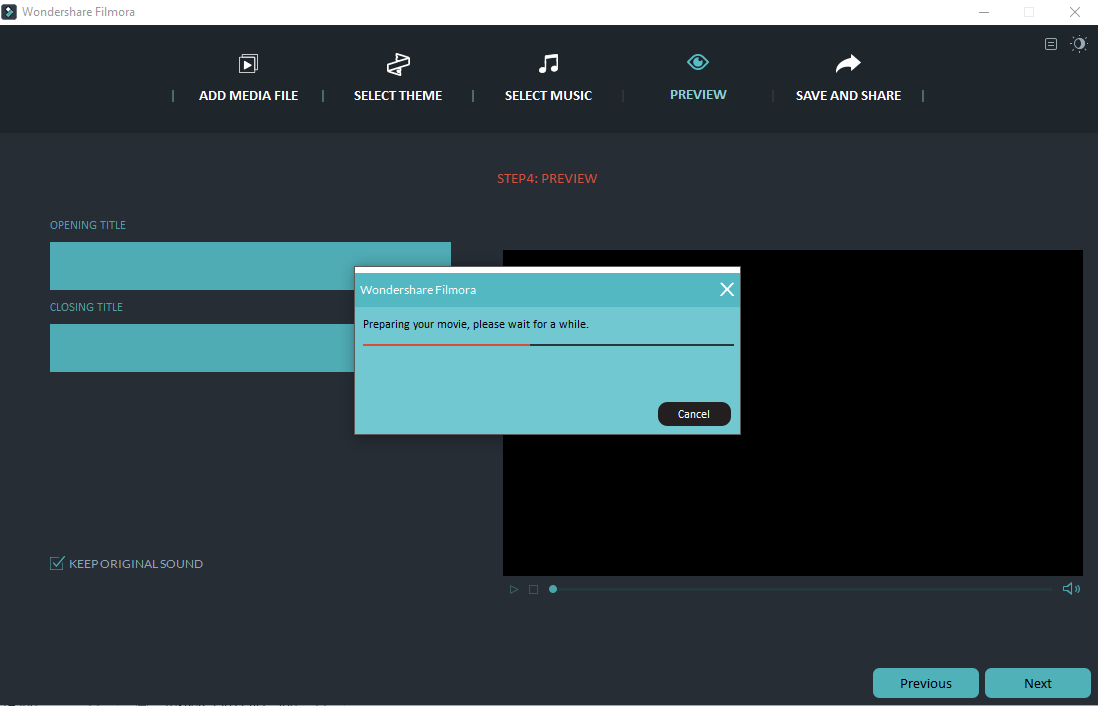Click the black preview video area
Viewport: 1098px width, 706px height.
click(793, 413)
